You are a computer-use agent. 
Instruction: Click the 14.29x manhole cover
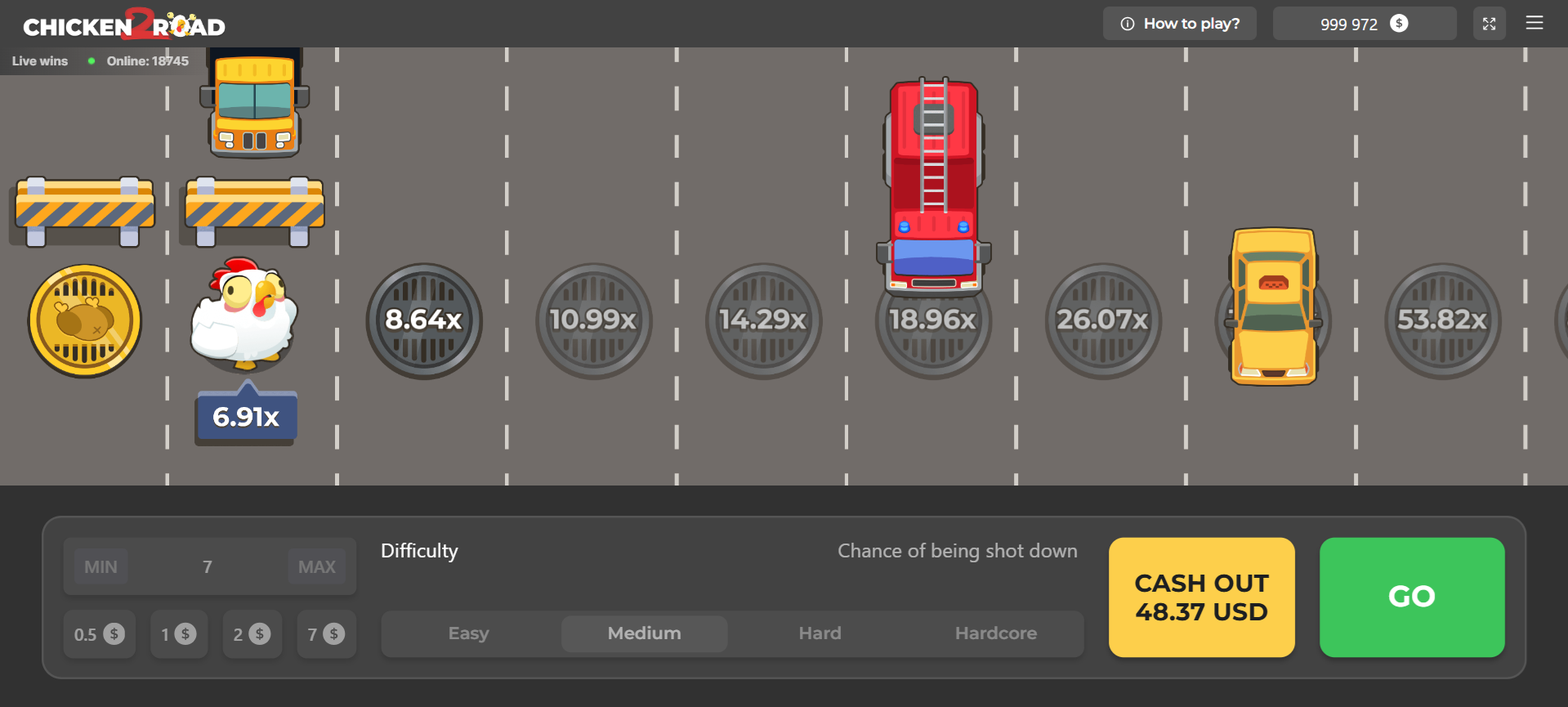coord(764,321)
